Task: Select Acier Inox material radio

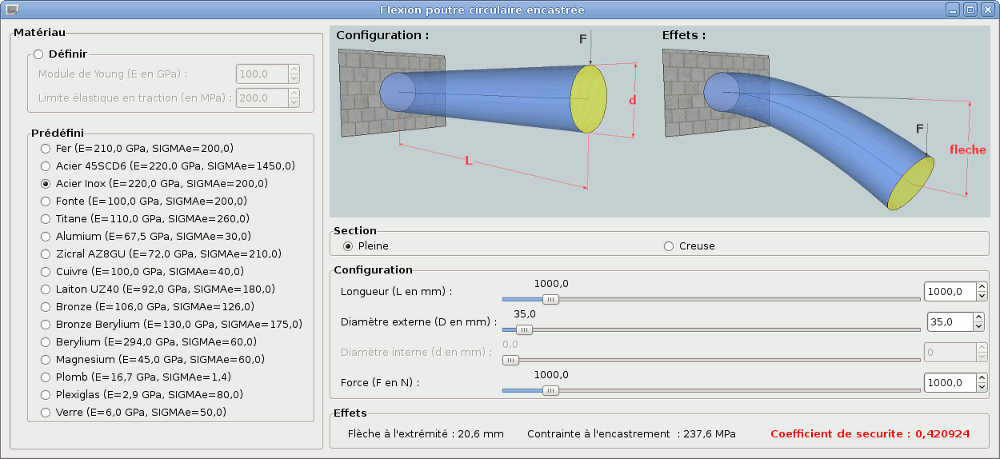Action: click(x=45, y=184)
